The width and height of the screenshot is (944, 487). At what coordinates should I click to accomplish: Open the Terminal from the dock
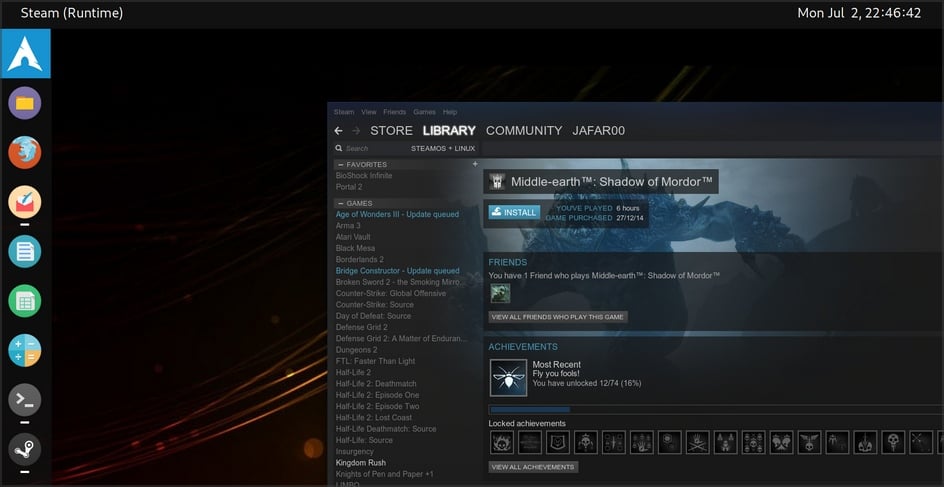(25, 400)
